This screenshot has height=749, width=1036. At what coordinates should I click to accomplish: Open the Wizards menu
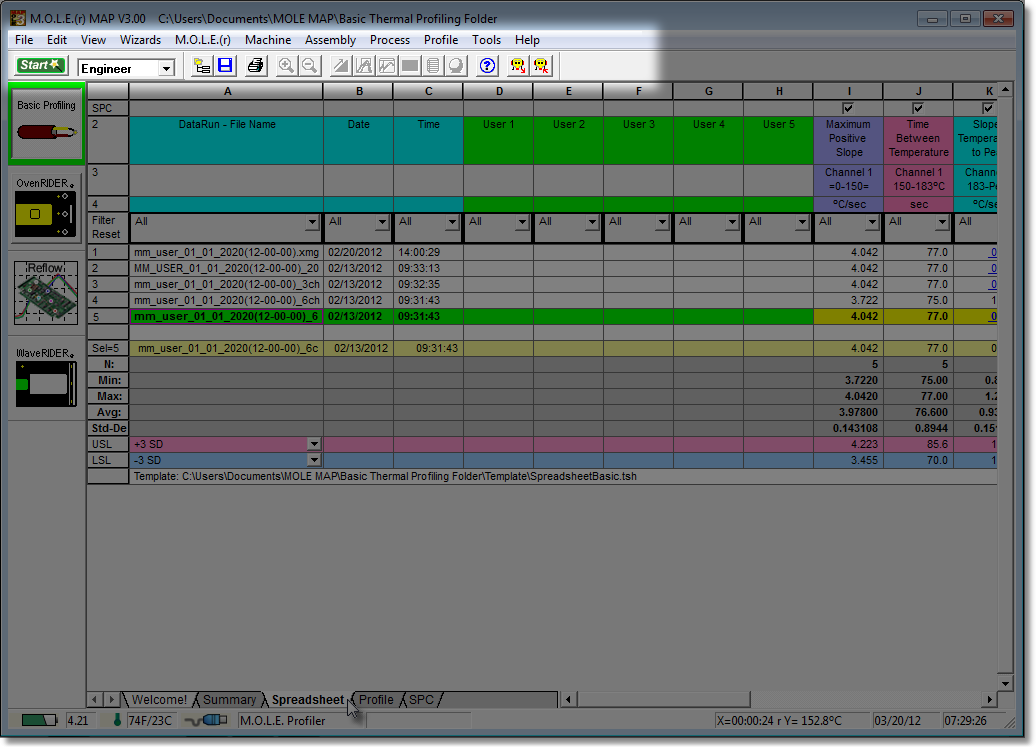click(x=140, y=40)
